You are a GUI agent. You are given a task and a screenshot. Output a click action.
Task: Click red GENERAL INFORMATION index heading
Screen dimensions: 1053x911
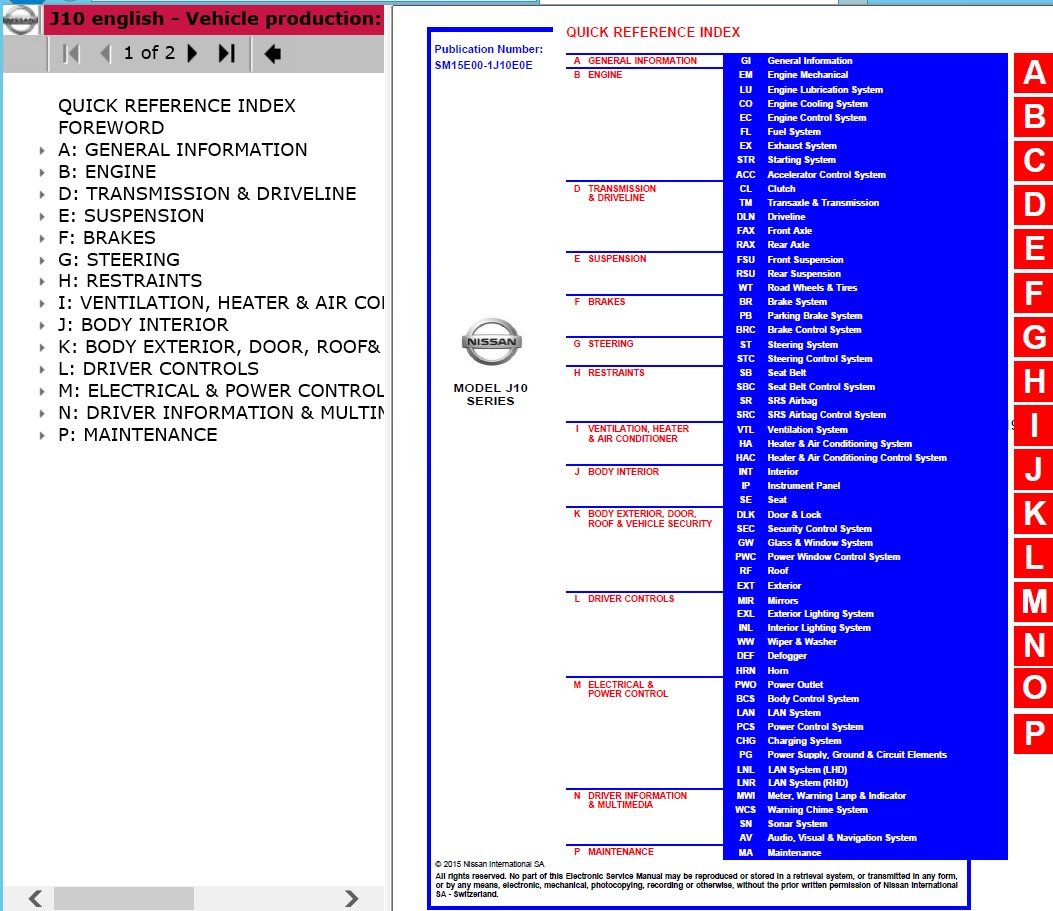[642, 61]
